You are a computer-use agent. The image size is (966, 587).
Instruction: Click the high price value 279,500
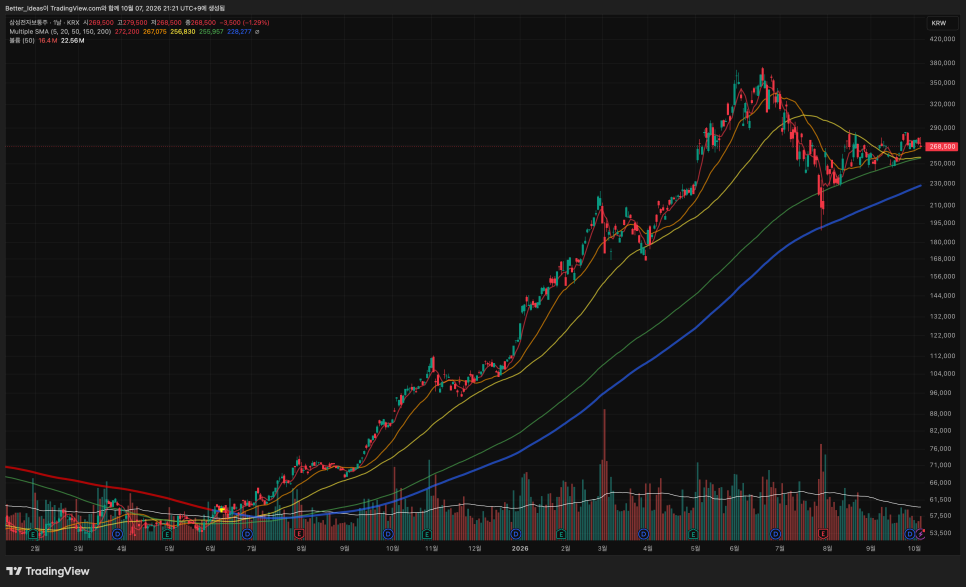pos(135,22)
